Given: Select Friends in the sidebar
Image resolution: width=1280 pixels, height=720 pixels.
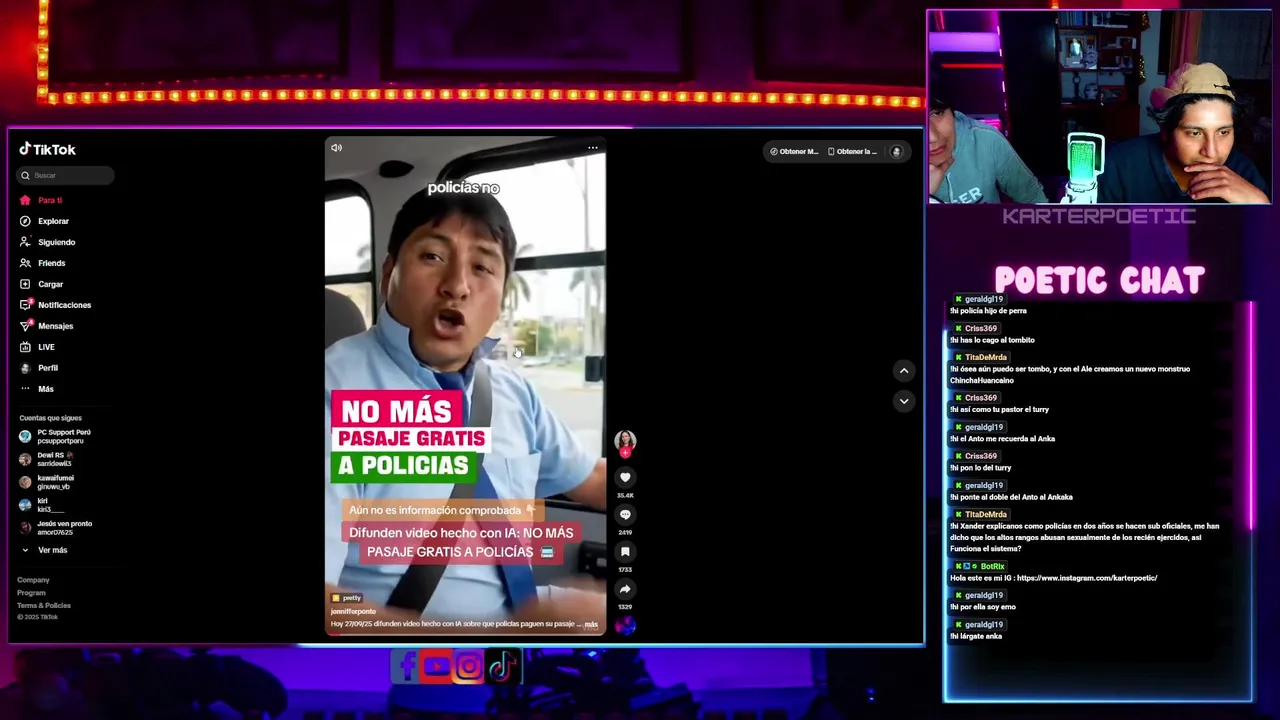Looking at the screenshot, I should (x=51, y=263).
